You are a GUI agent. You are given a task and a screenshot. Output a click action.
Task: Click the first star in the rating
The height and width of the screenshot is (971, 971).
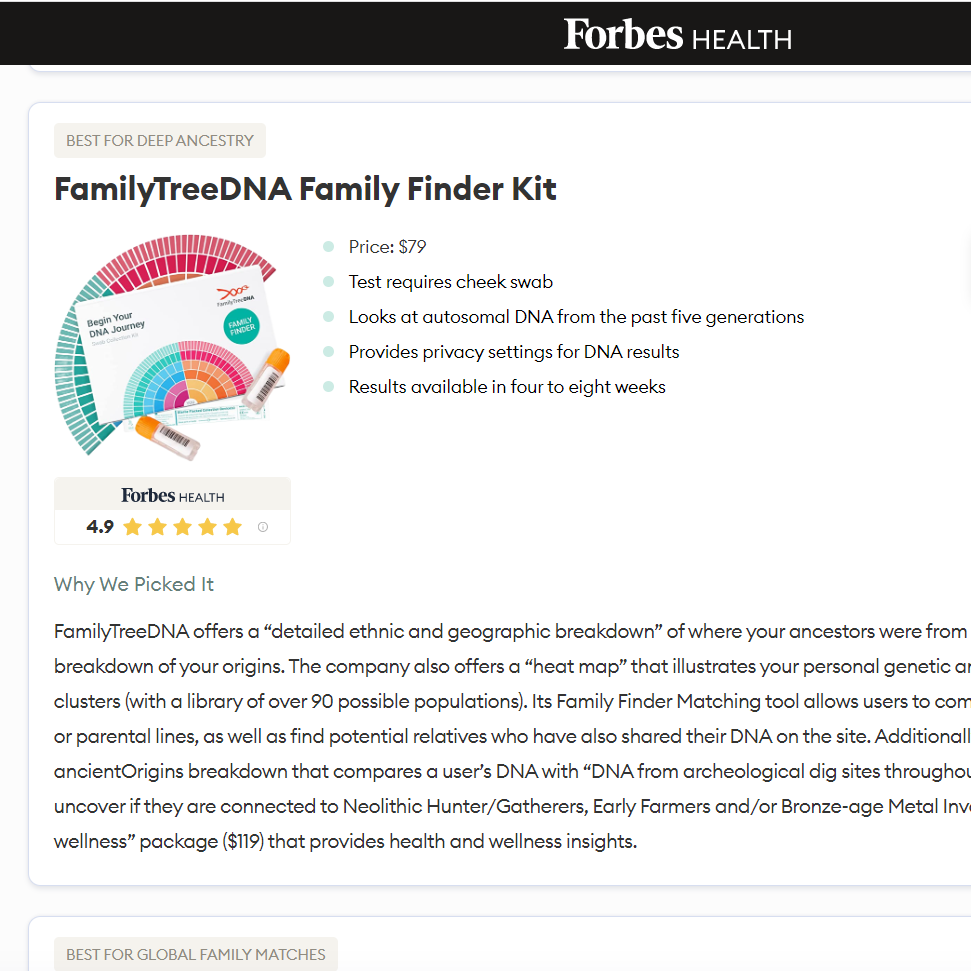[x=132, y=527]
